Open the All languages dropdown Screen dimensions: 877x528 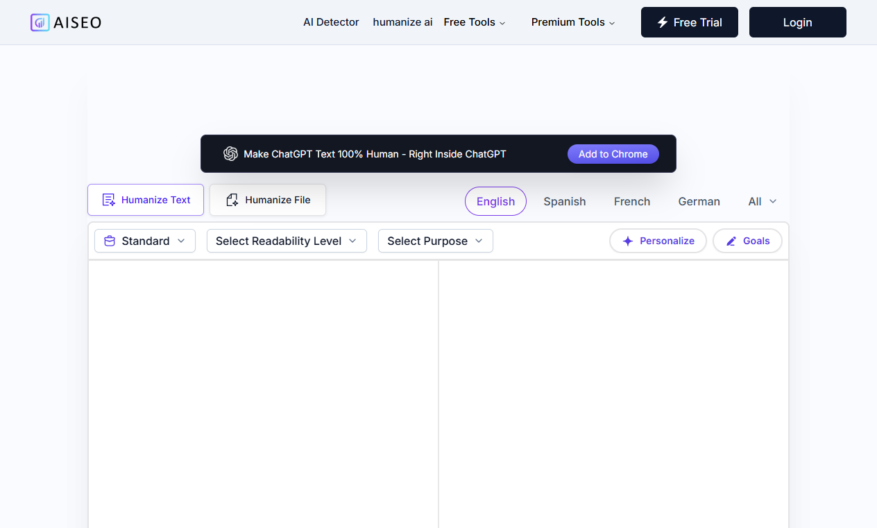coord(762,201)
